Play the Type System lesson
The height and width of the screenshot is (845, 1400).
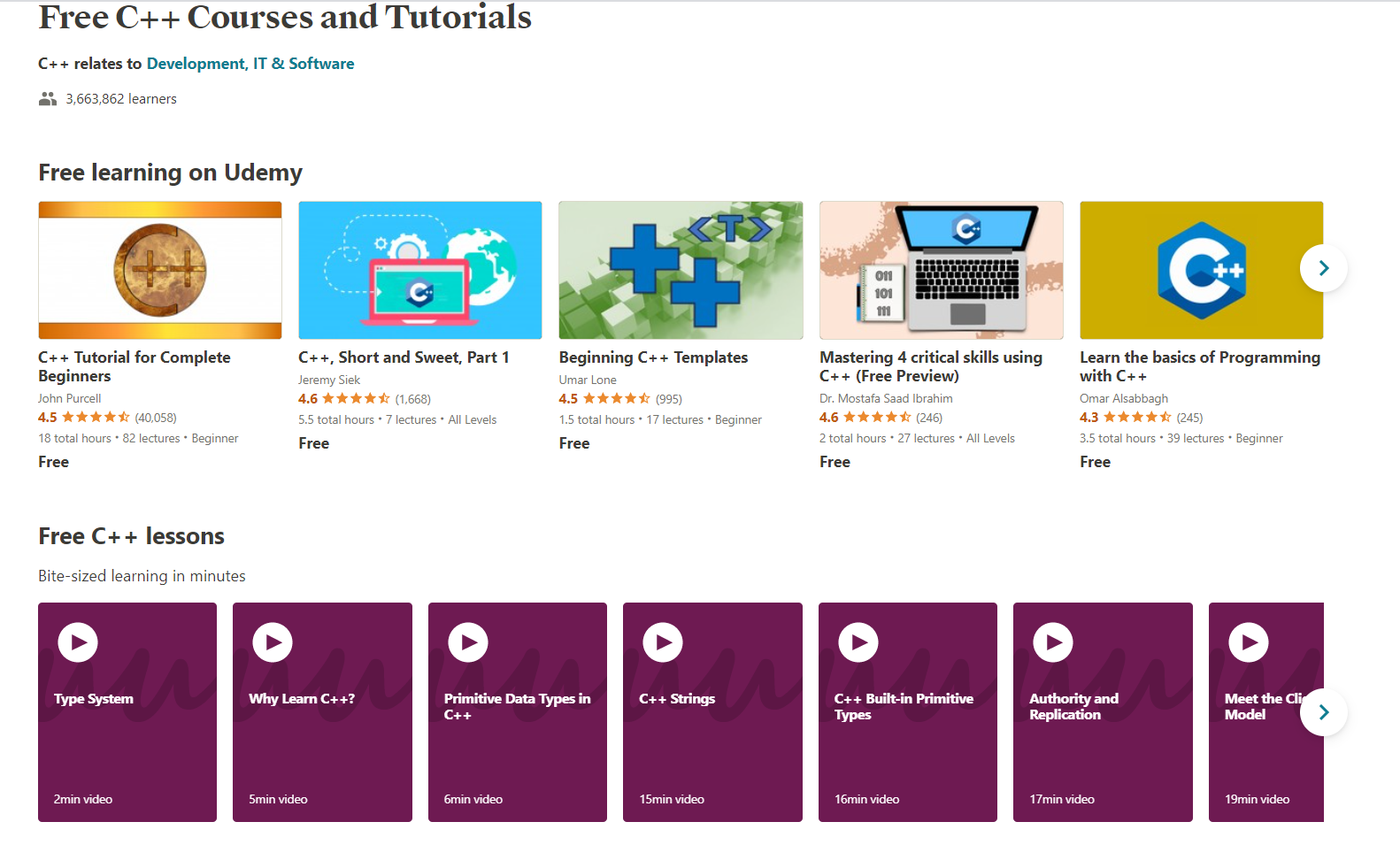coord(78,642)
